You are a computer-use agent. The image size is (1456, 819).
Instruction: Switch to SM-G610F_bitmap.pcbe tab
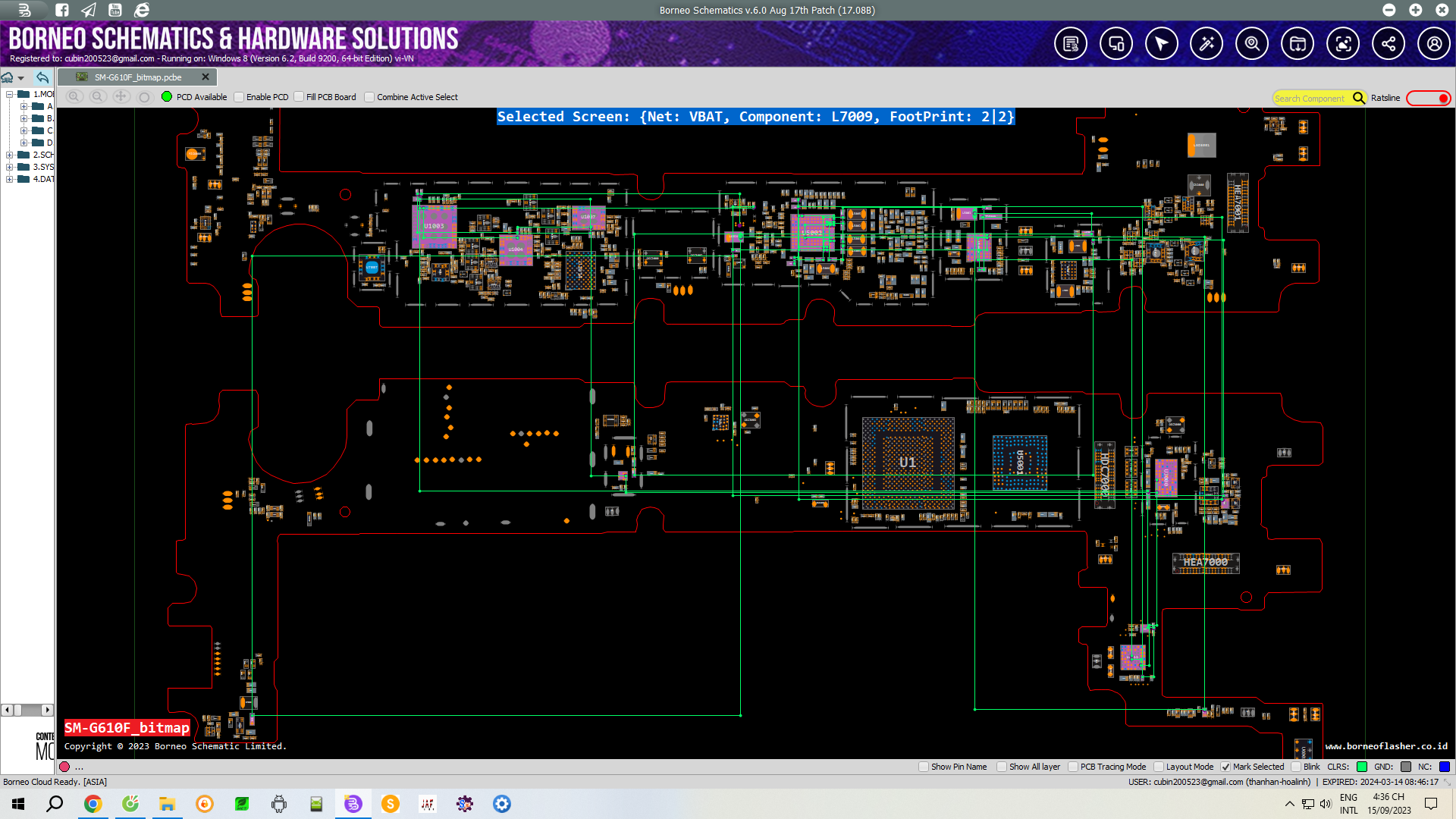(x=137, y=77)
